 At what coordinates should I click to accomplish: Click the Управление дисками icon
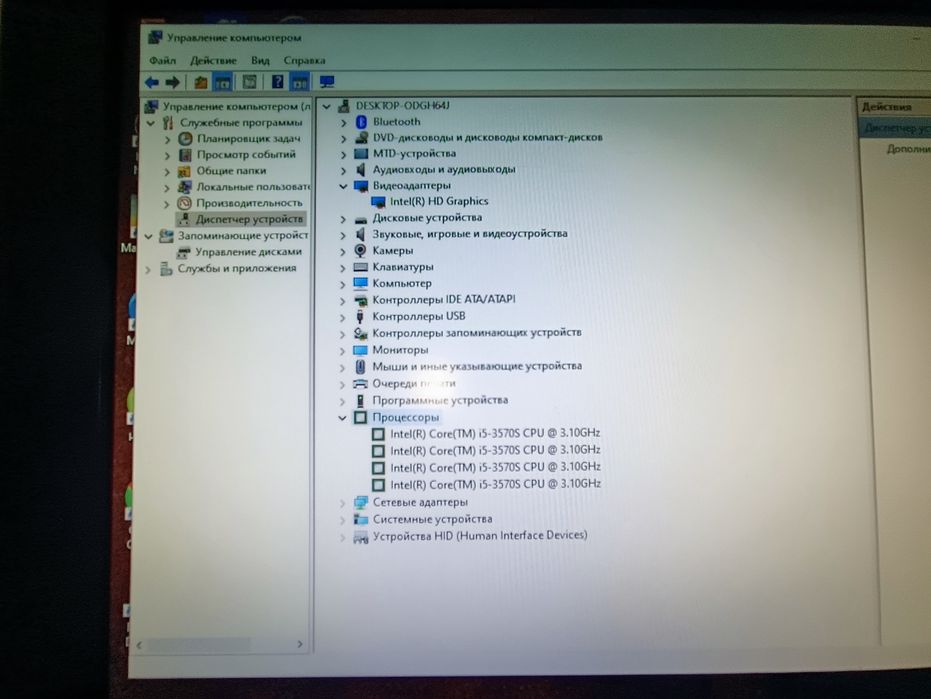183,252
